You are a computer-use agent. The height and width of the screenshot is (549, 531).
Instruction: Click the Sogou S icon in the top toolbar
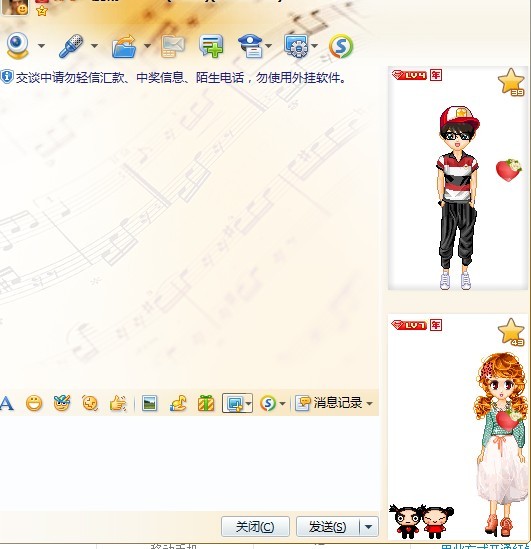[341, 46]
